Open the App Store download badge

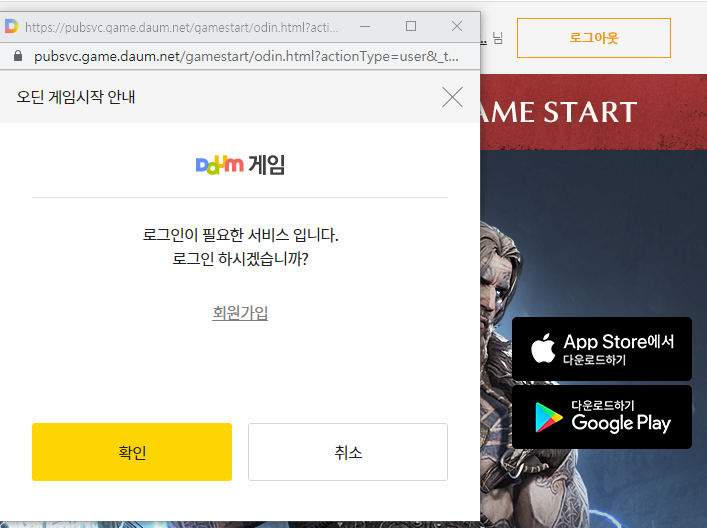coord(601,349)
